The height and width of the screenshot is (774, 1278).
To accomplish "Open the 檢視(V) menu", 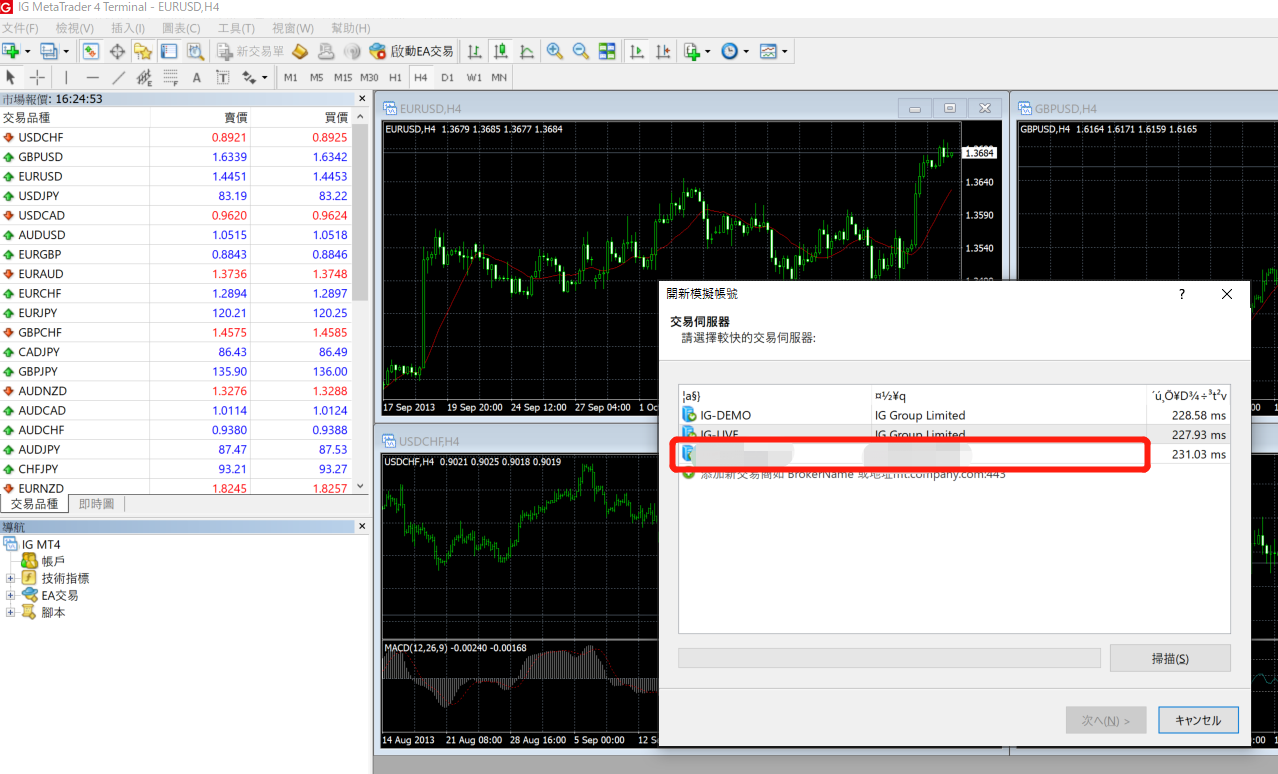I will point(75,28).
